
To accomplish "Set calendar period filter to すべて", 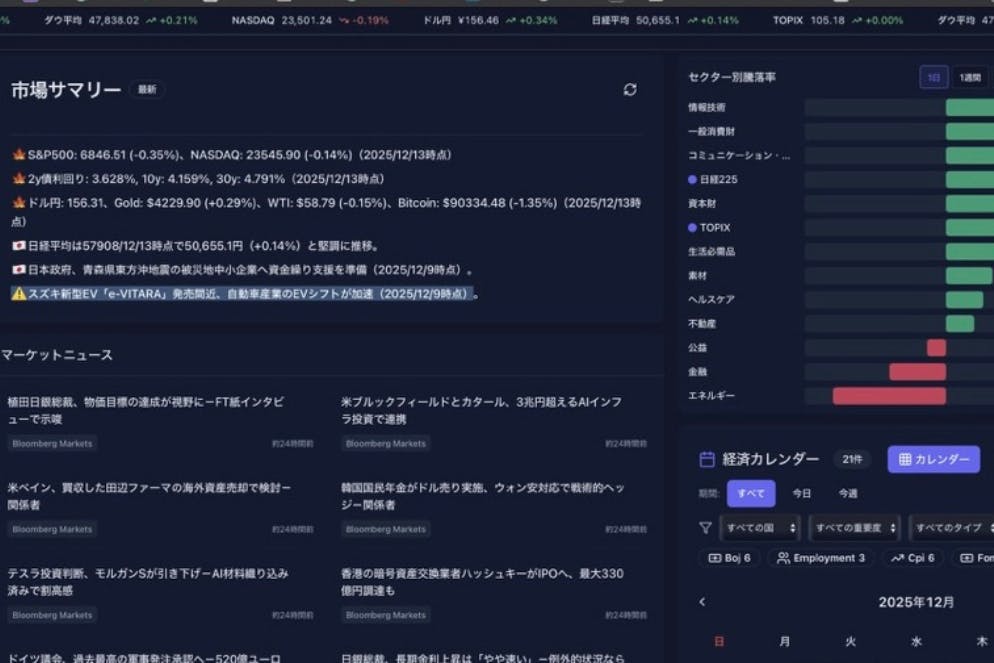I will tap(750, 493).
